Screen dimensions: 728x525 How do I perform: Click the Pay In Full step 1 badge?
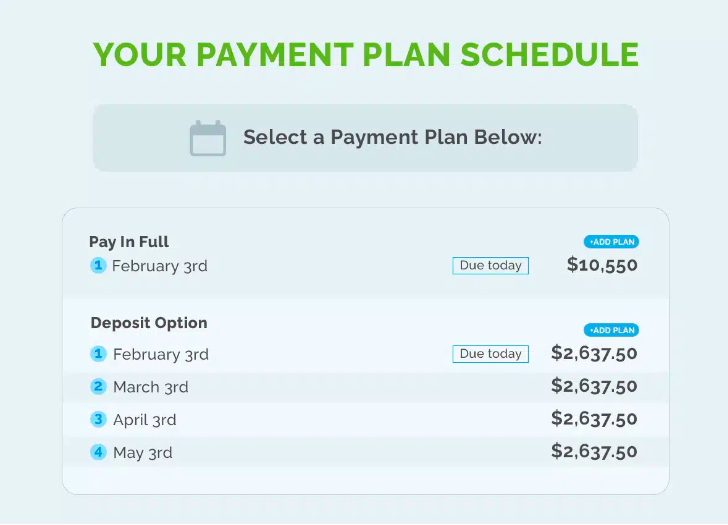click(98, 266)
